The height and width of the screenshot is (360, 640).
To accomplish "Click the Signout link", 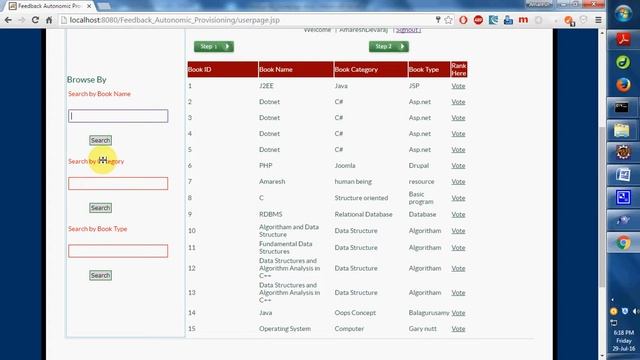I will [407, 30].
